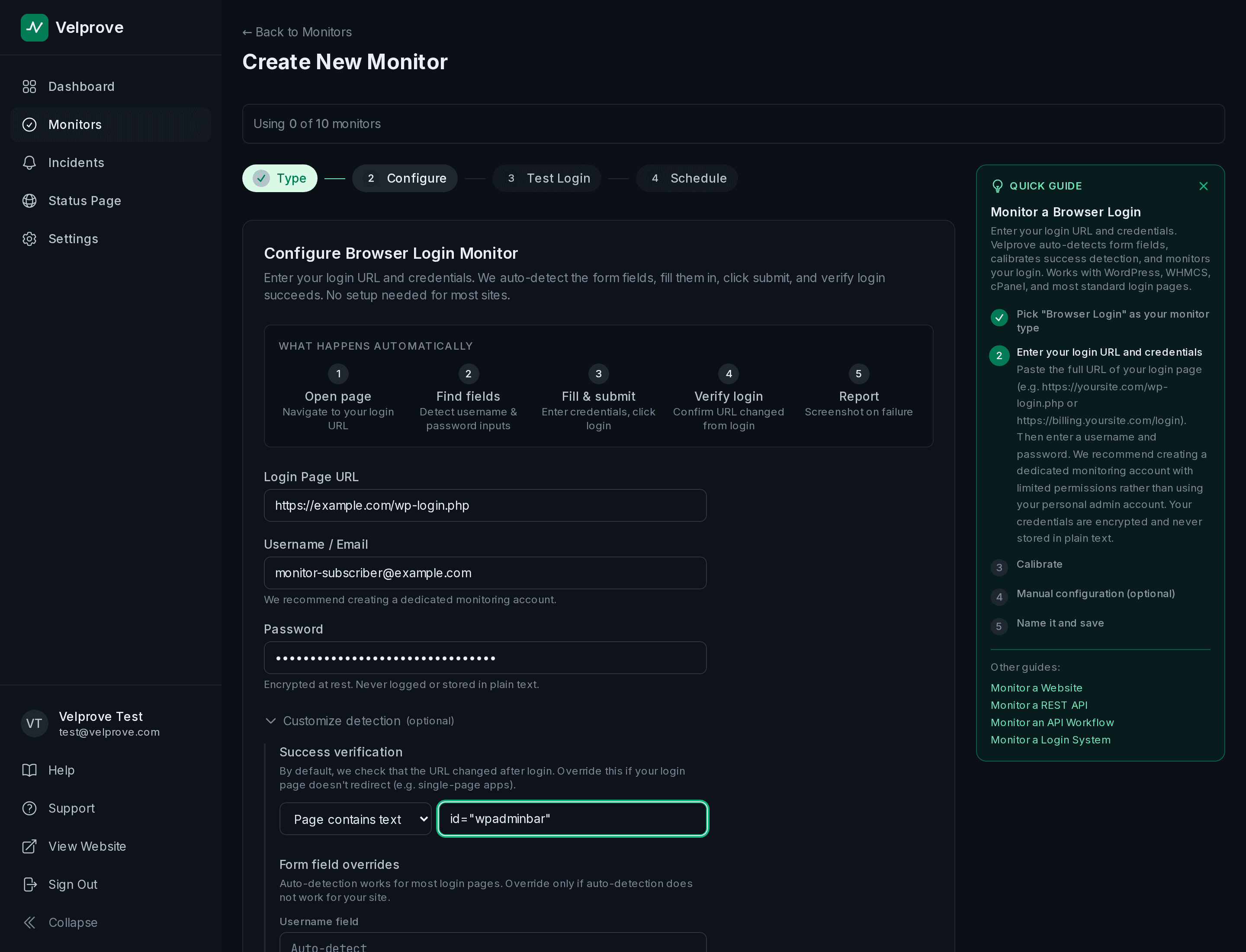Select the Monitors checkmark icon

point(29,125)
